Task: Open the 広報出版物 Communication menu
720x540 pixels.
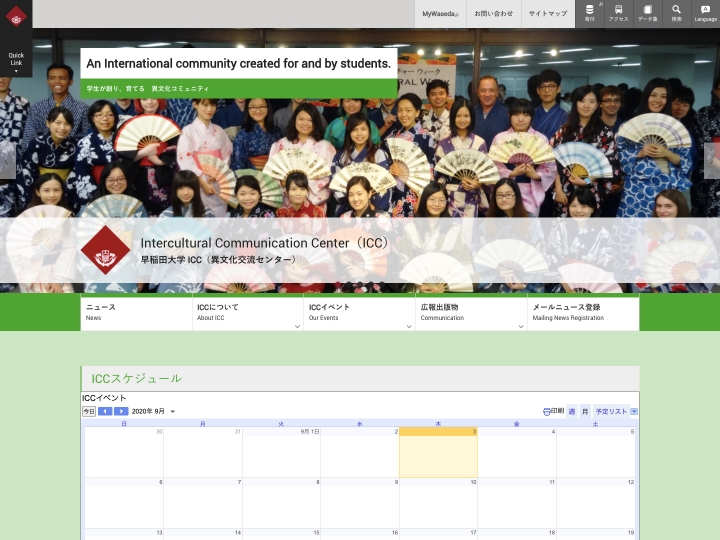Action: tap(472, 313)
